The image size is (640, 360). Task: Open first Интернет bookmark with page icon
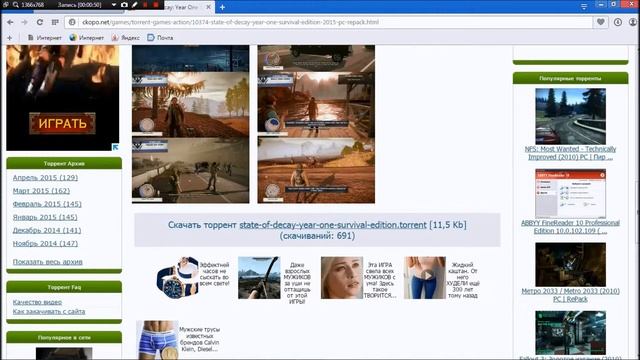pos(45,38)
